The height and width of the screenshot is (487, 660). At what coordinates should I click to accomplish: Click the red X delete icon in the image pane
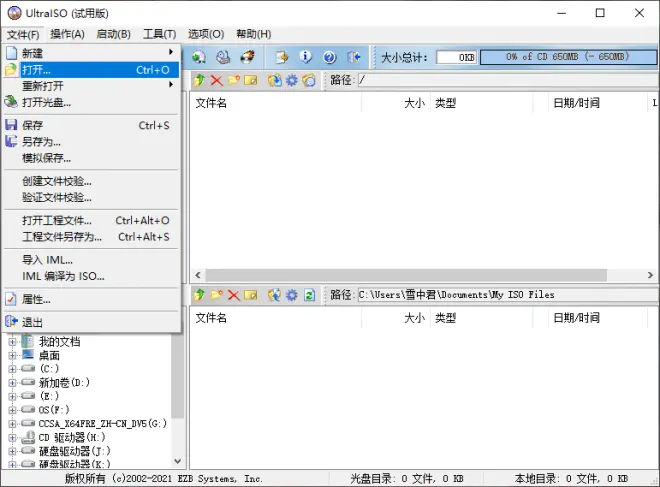pos(216,80)
